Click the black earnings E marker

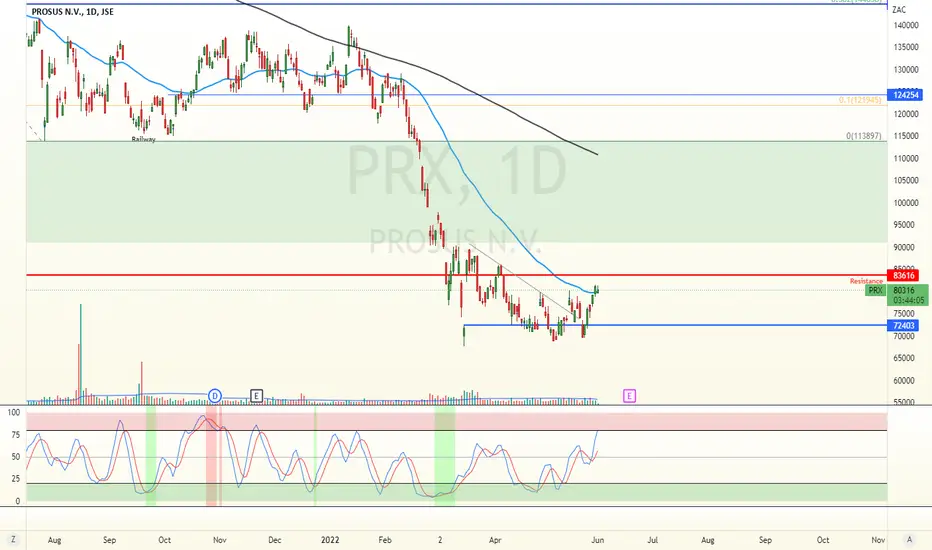tap(256, 396)
